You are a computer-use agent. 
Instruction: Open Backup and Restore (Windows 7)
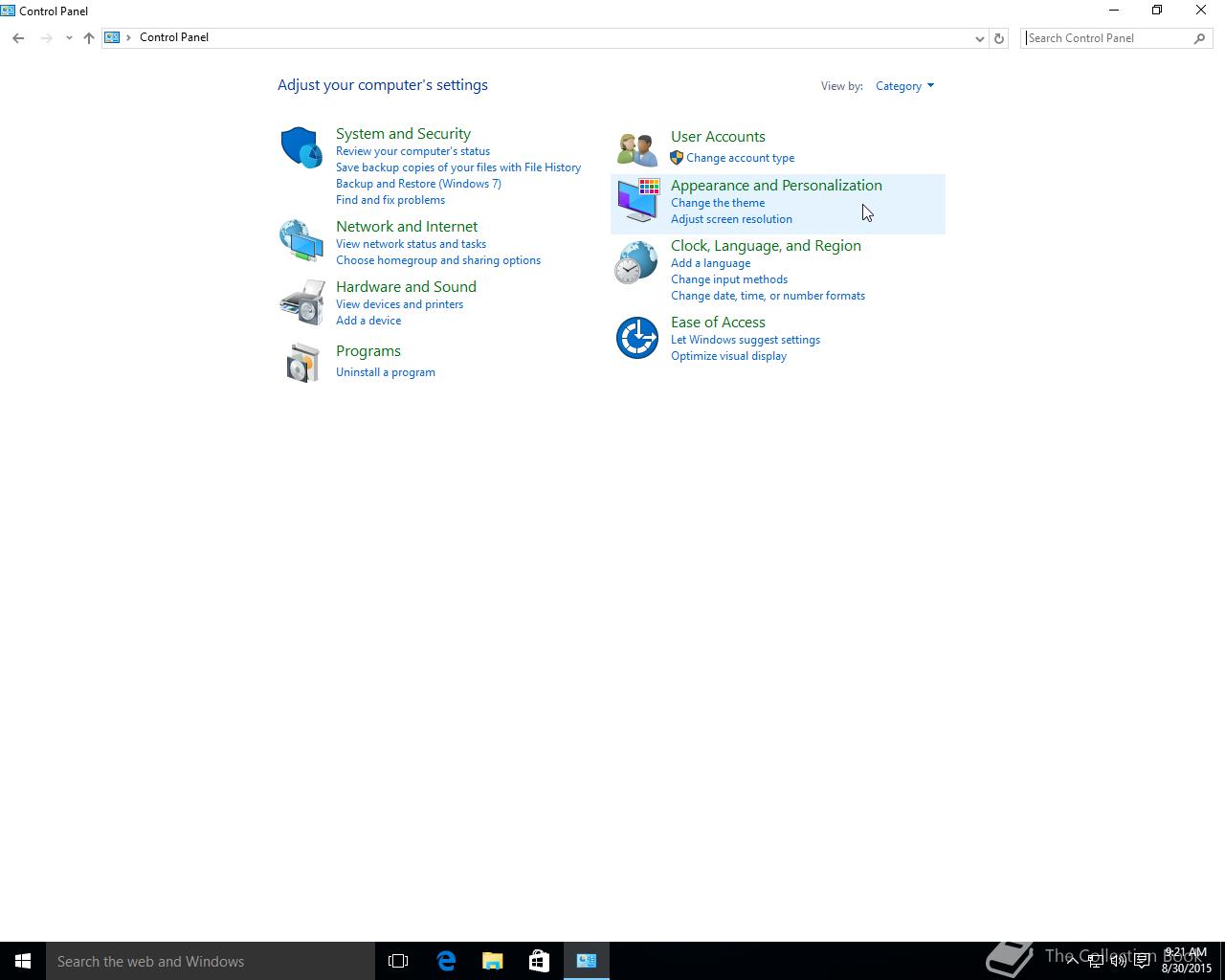click(x=418, y=184)
